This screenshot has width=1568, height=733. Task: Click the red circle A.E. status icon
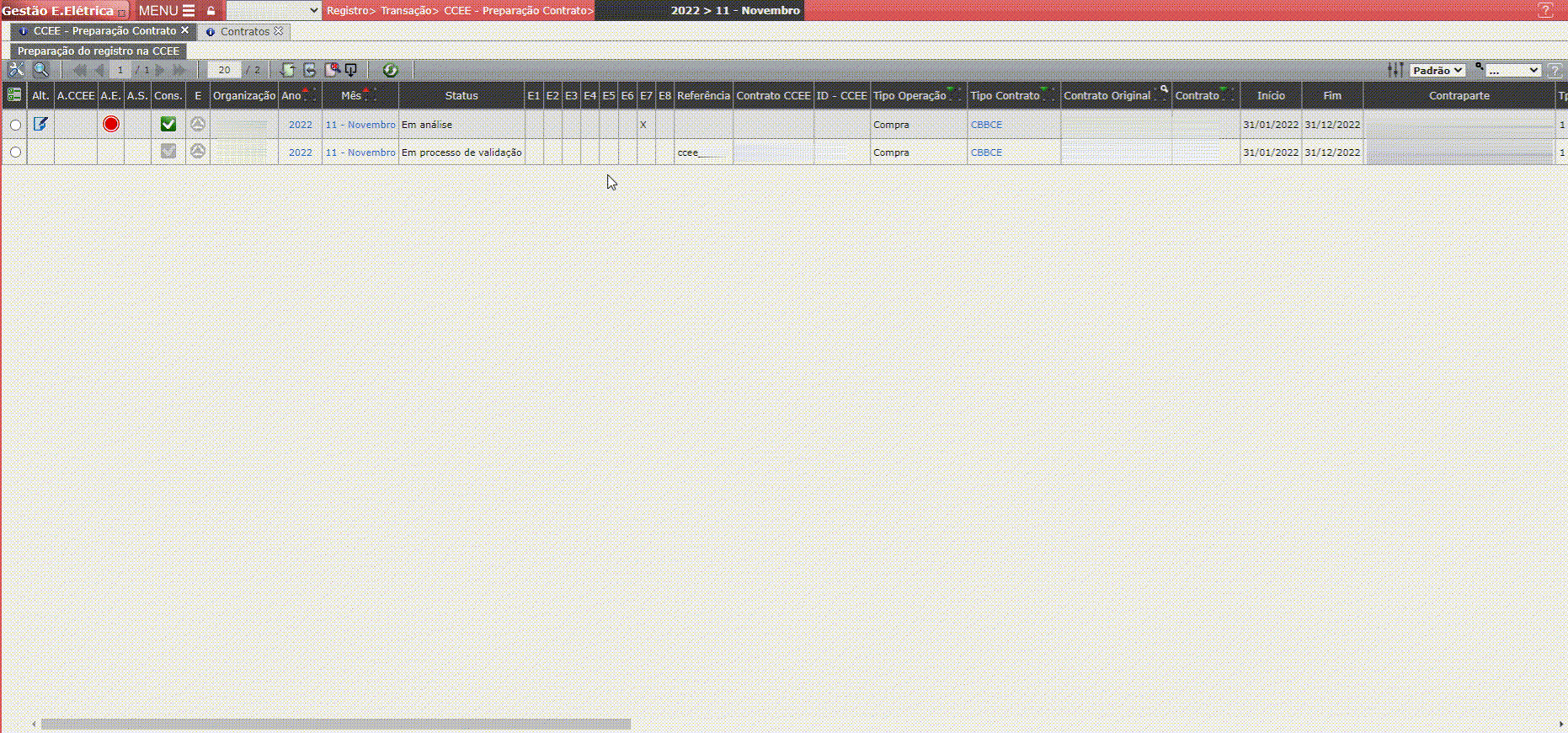click(111, 125)
